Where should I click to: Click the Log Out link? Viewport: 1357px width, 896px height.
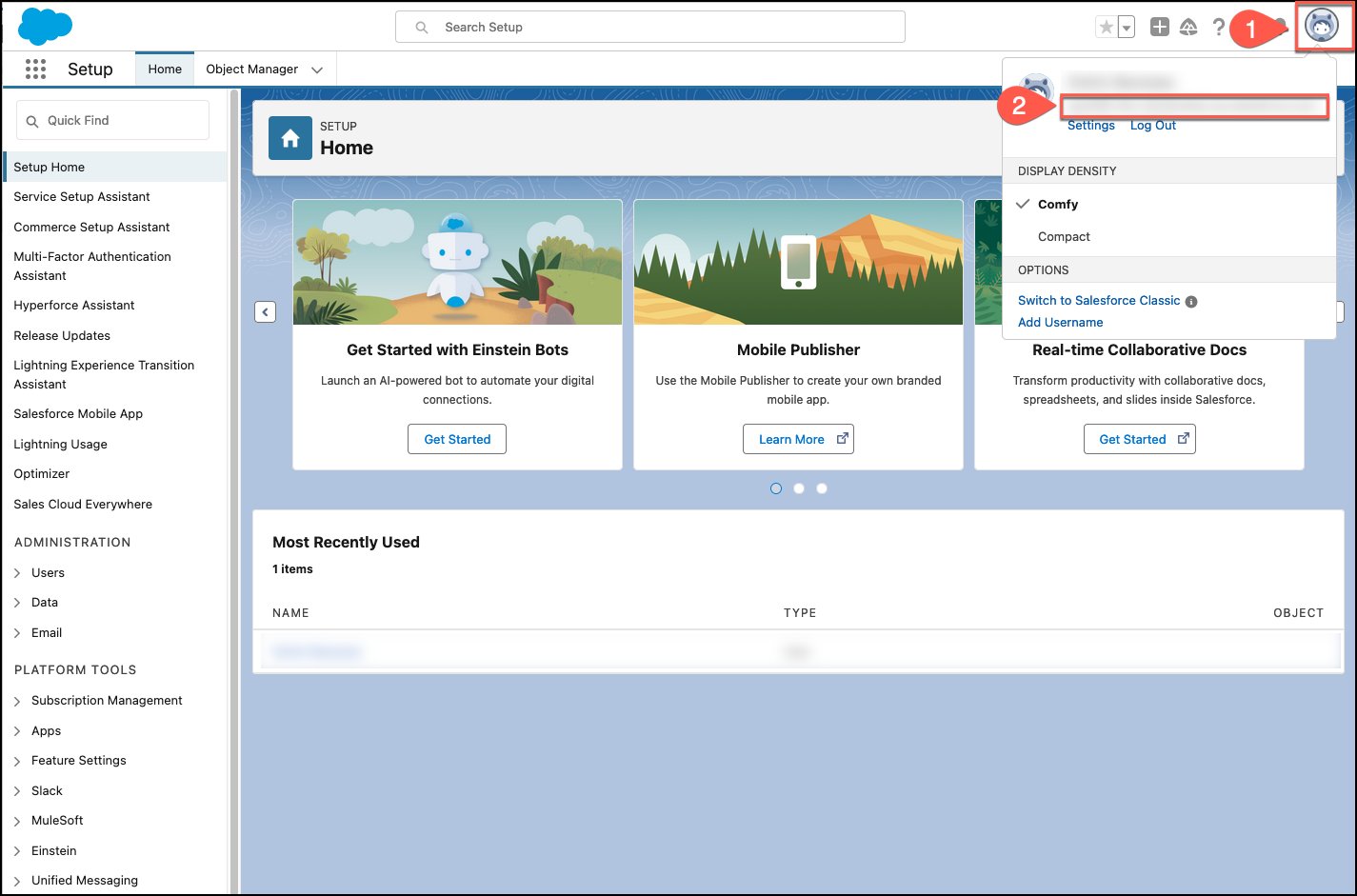tap(1152, 125)
